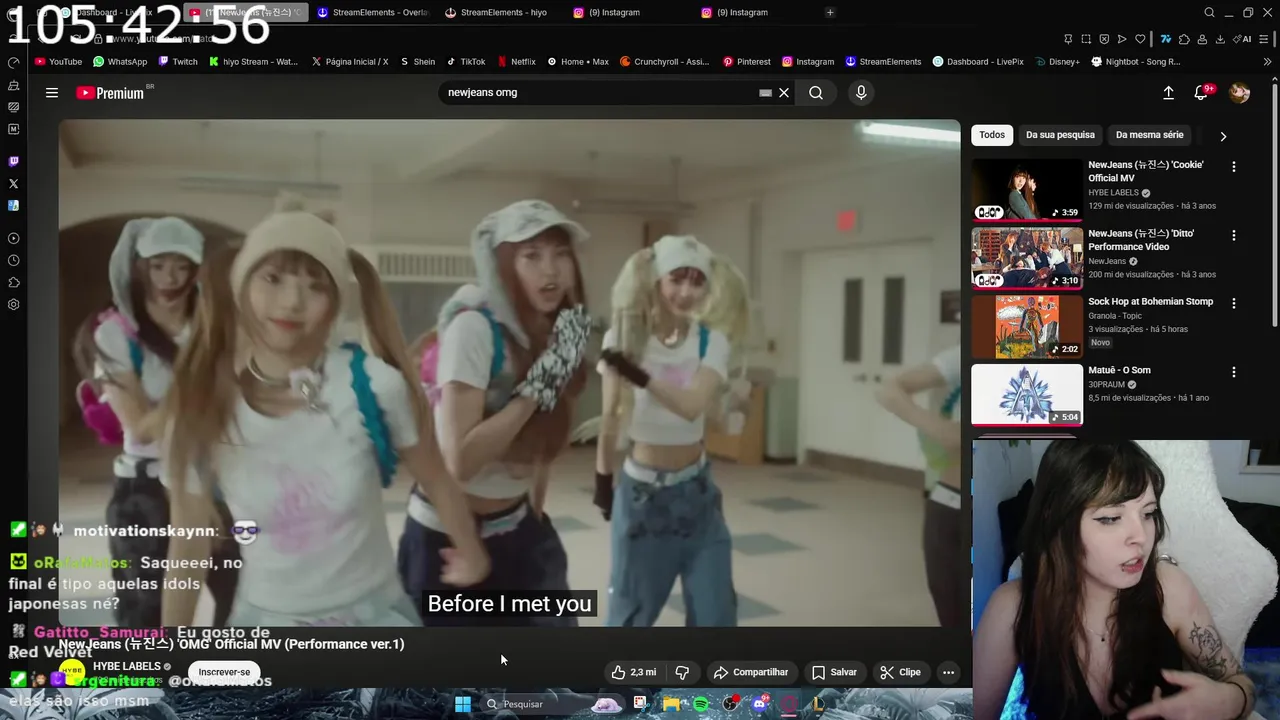Show hidden bookmarks with the double chevron

1268,61
